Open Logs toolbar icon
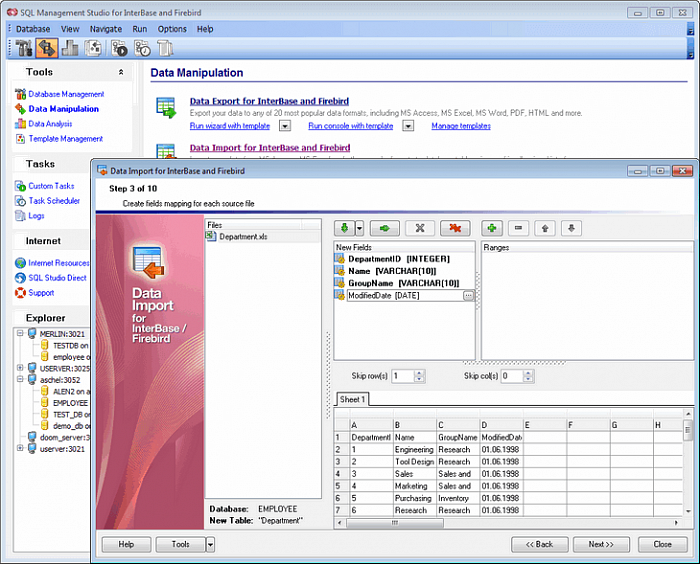Screen dimensions: 700x564 tap(165, 48)
